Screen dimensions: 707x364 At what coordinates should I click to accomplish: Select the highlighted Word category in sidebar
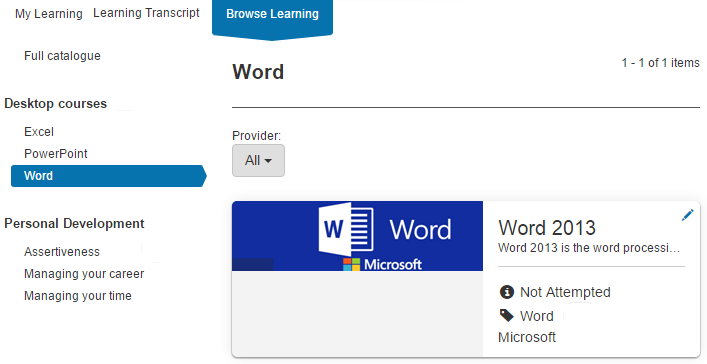click(109, 175)
